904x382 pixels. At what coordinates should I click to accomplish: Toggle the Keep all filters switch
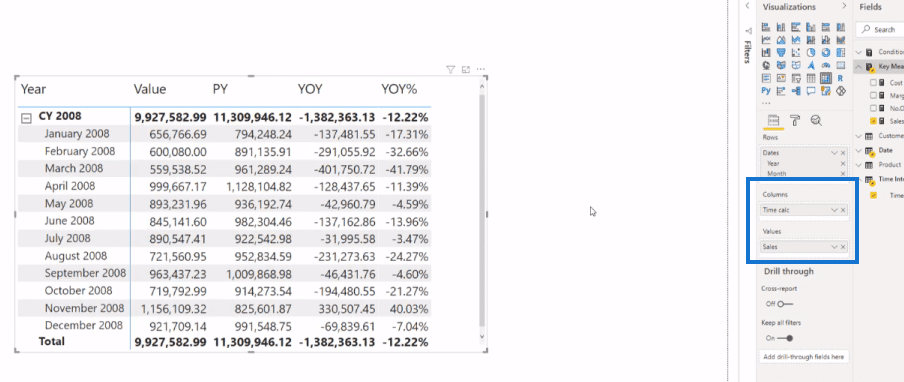coord(784,338)
